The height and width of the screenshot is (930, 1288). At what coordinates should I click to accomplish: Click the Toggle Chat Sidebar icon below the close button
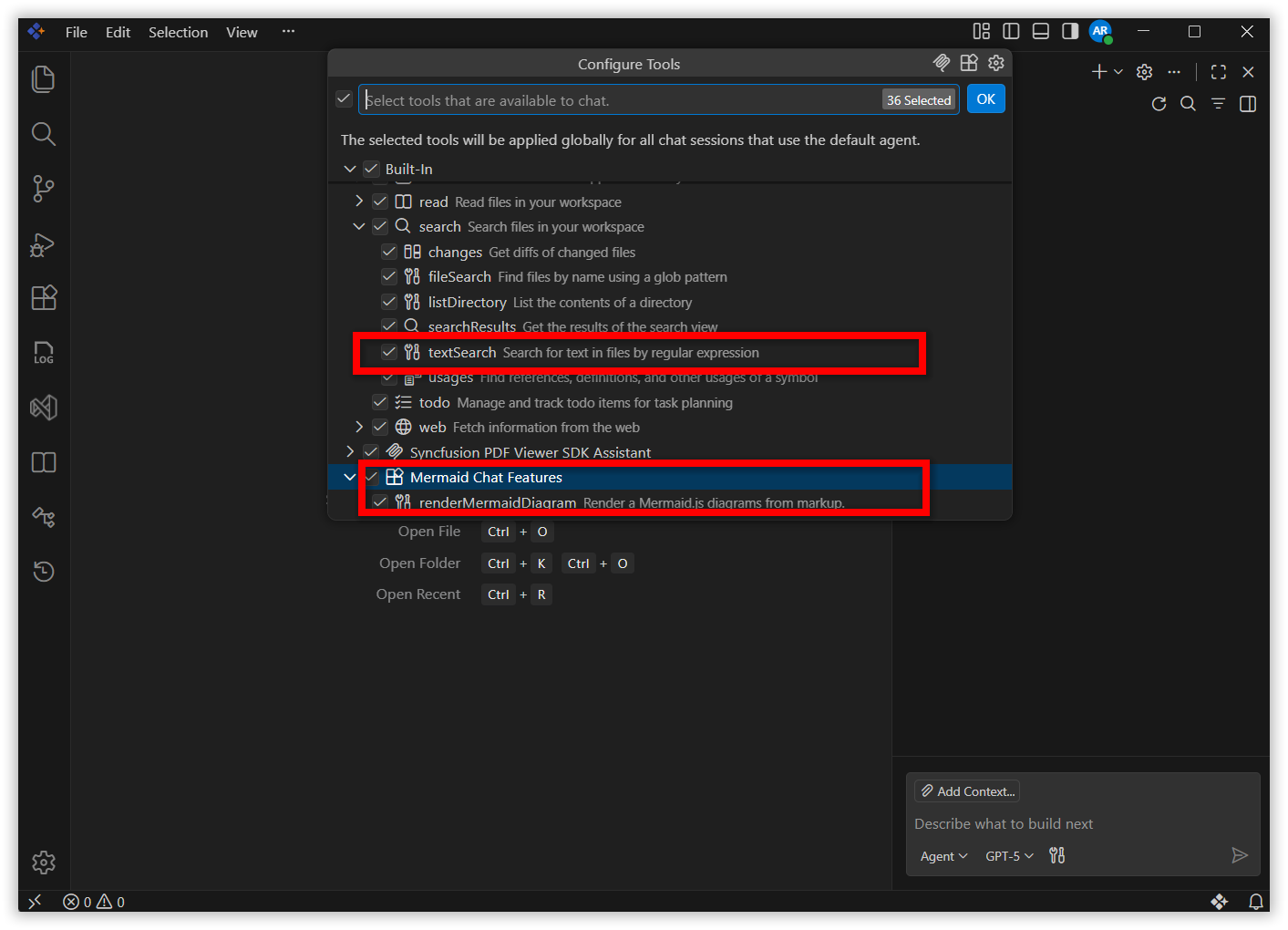tap(1249, 104)
